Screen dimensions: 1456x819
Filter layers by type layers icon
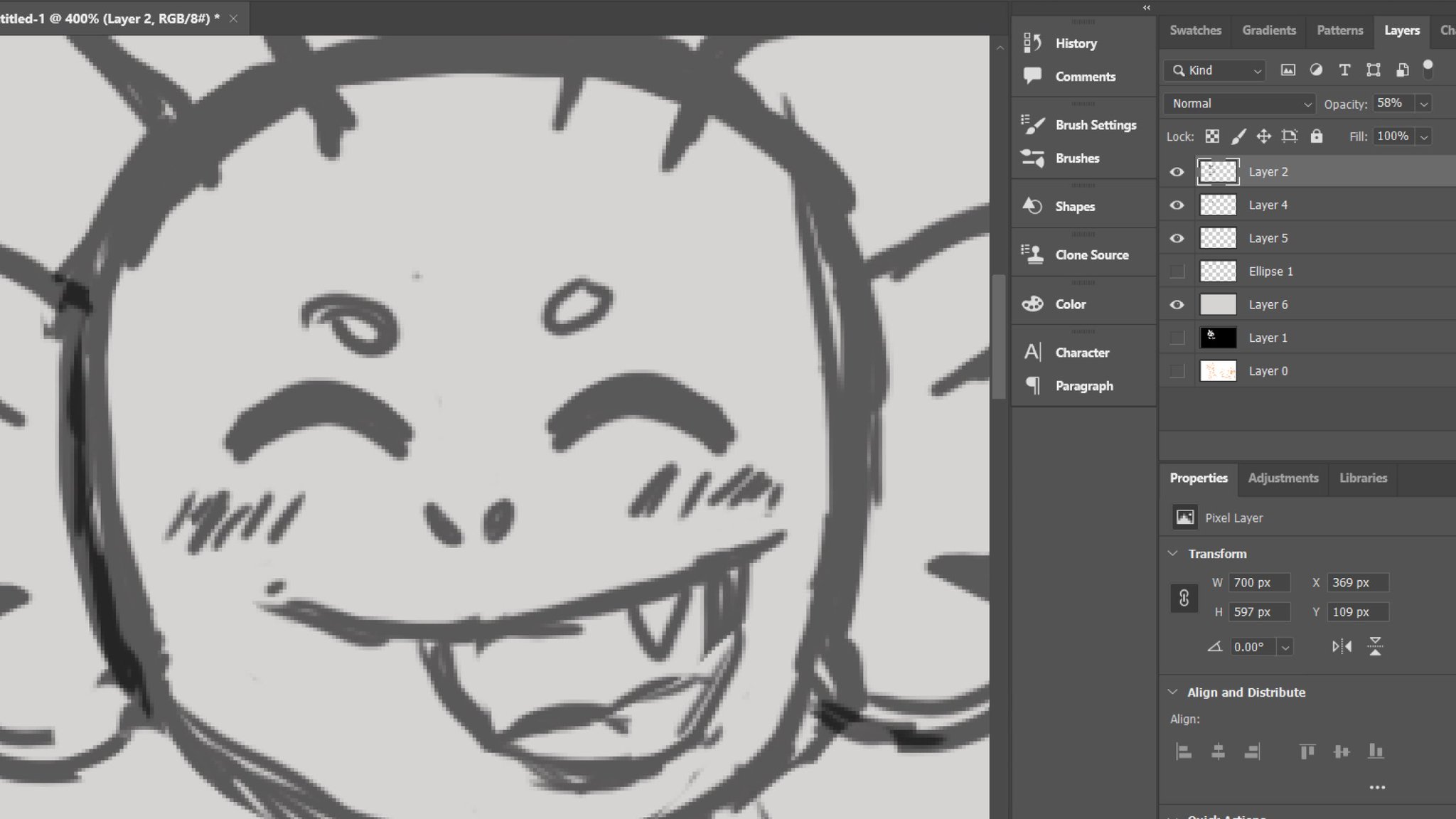1344,70
